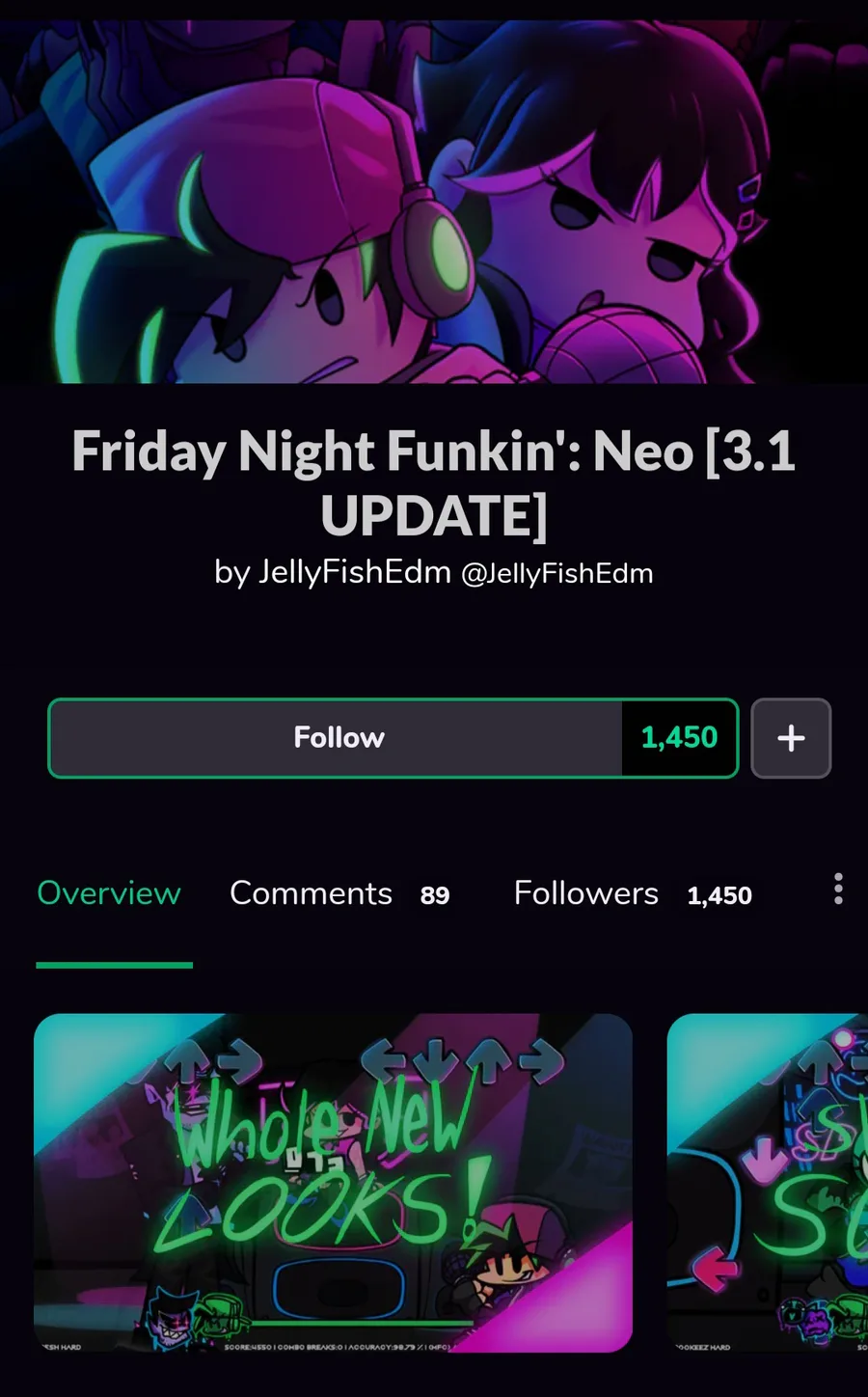Open the @JellyFishEdm username handle
This screenshot has width=868, height=1397.
point(557,574)
